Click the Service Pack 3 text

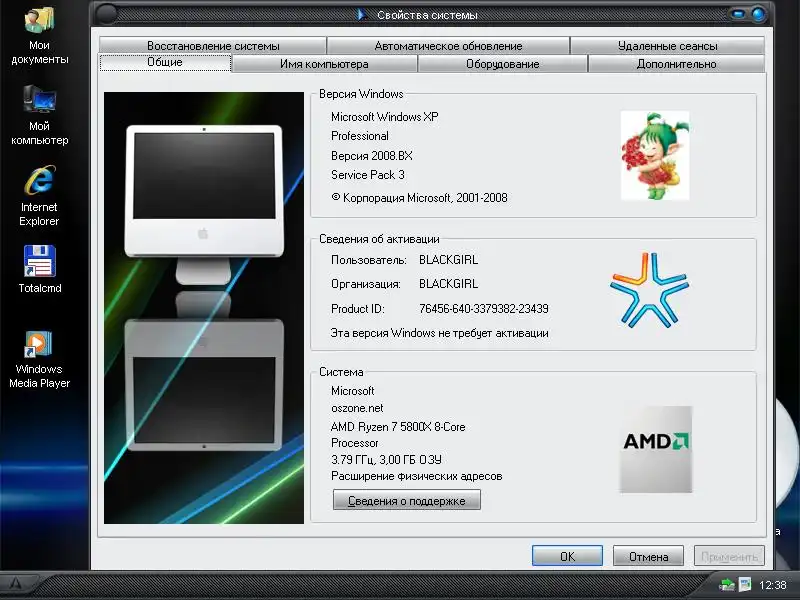(x=368, y=175)
